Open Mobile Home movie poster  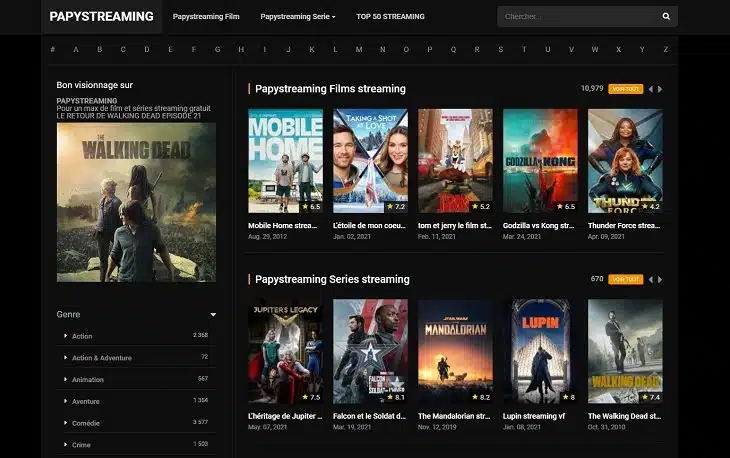[x=285, y=161]
